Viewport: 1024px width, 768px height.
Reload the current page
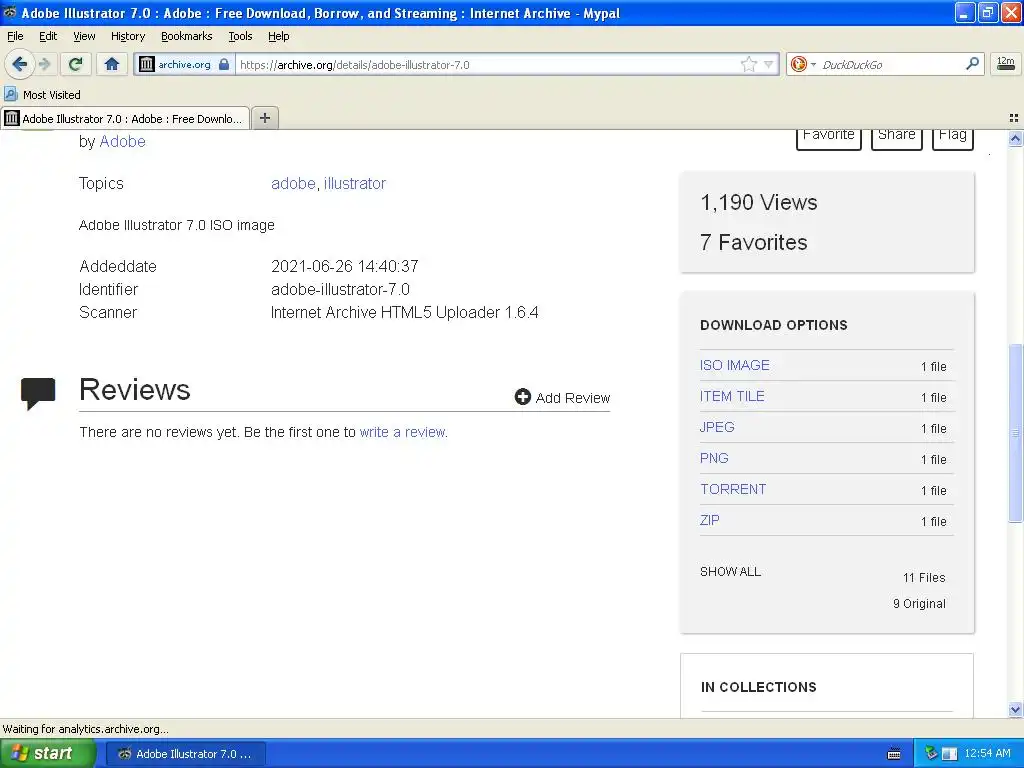(x=75, y=64)
